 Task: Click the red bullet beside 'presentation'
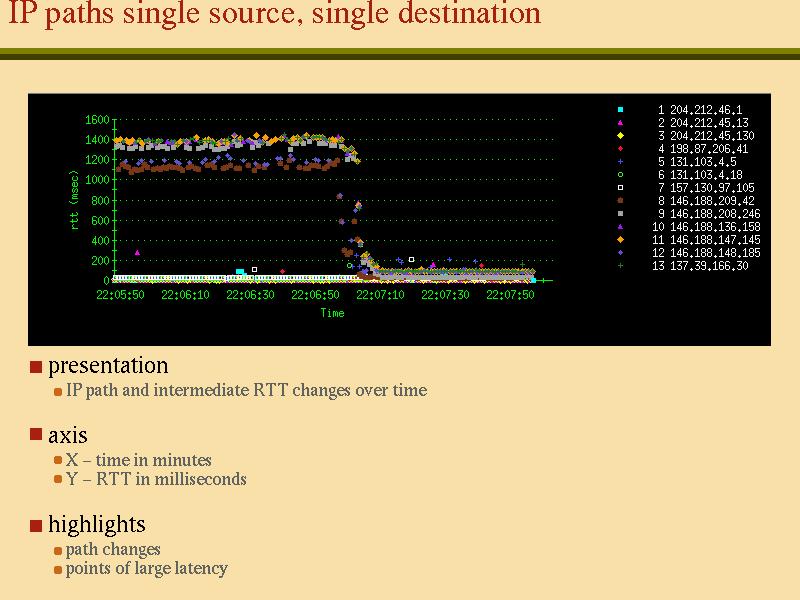coord(36,366)
